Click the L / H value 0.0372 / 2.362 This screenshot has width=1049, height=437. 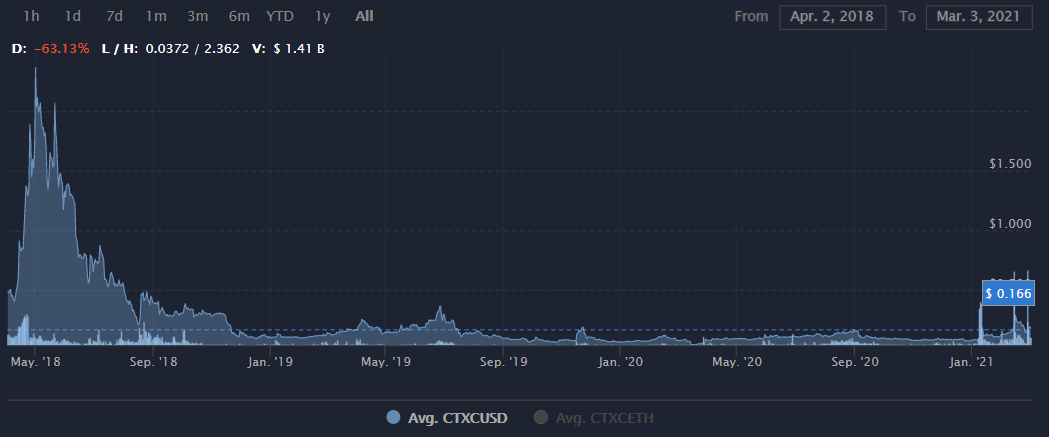click(x=193, y=49)
